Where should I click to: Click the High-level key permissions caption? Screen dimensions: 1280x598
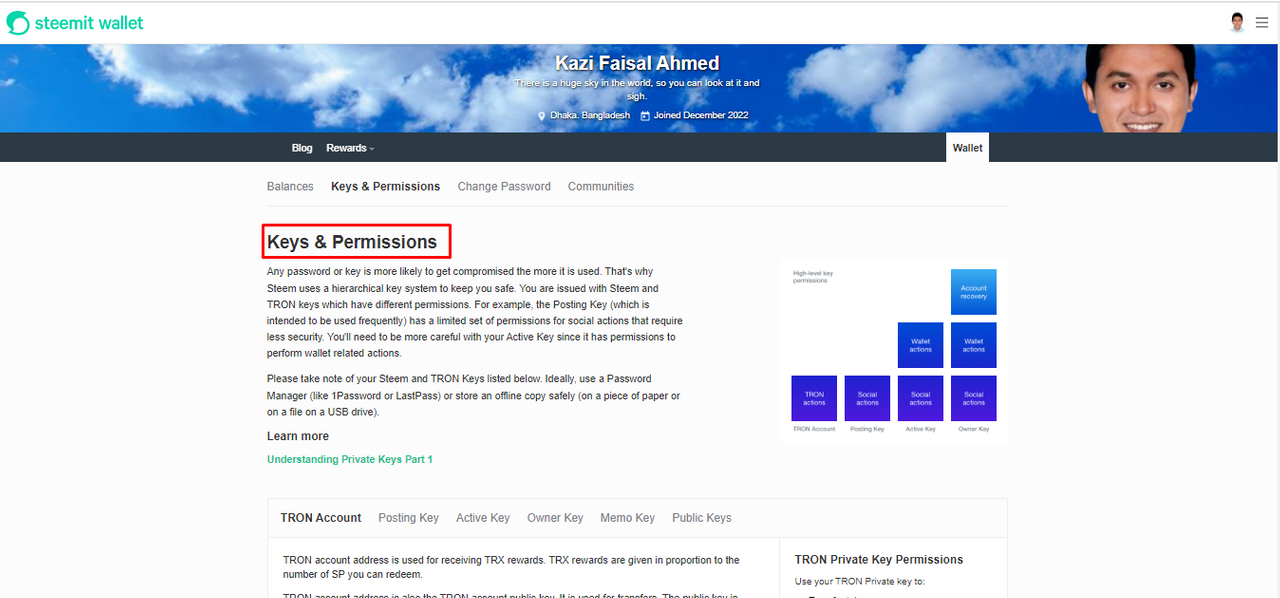tap(813, 277)
